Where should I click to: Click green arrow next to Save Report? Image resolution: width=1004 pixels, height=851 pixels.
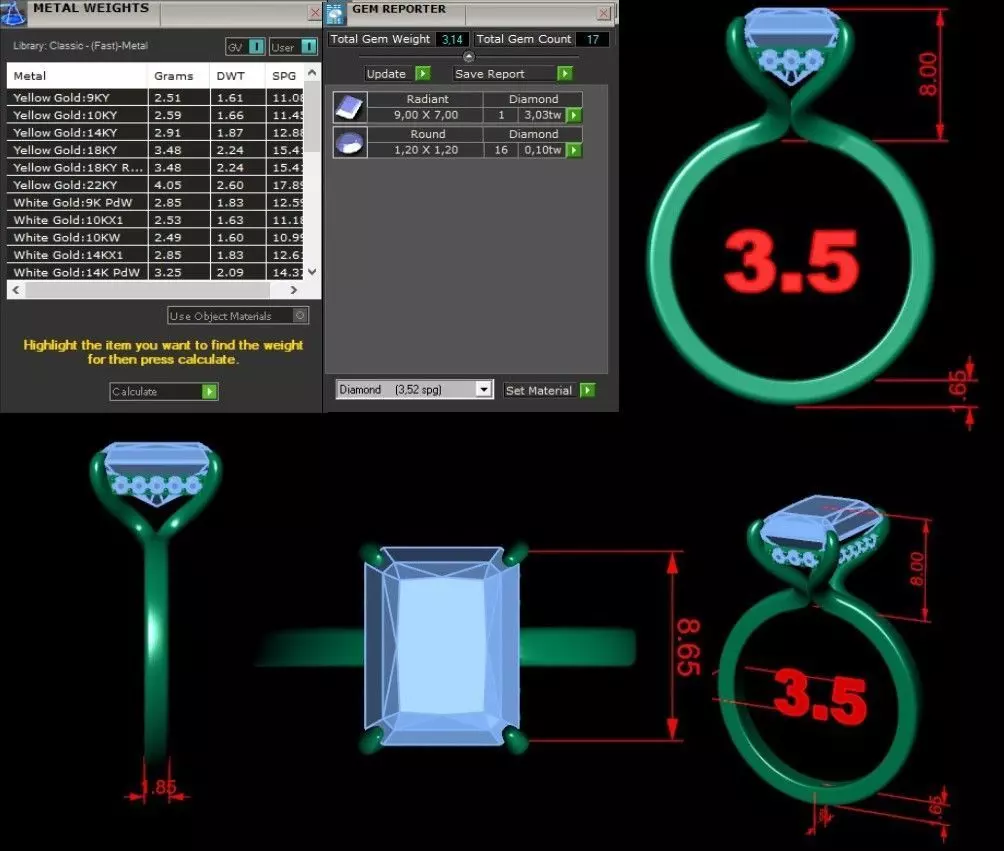pyautogui.click(x=564, y=74)
